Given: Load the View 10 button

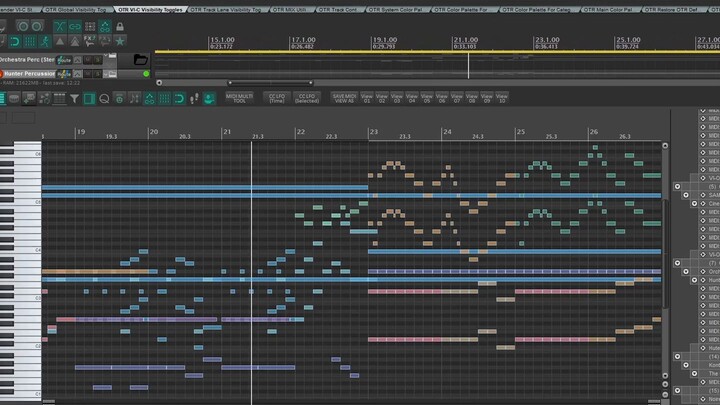Looking at the screenshot, I should 501,98.
